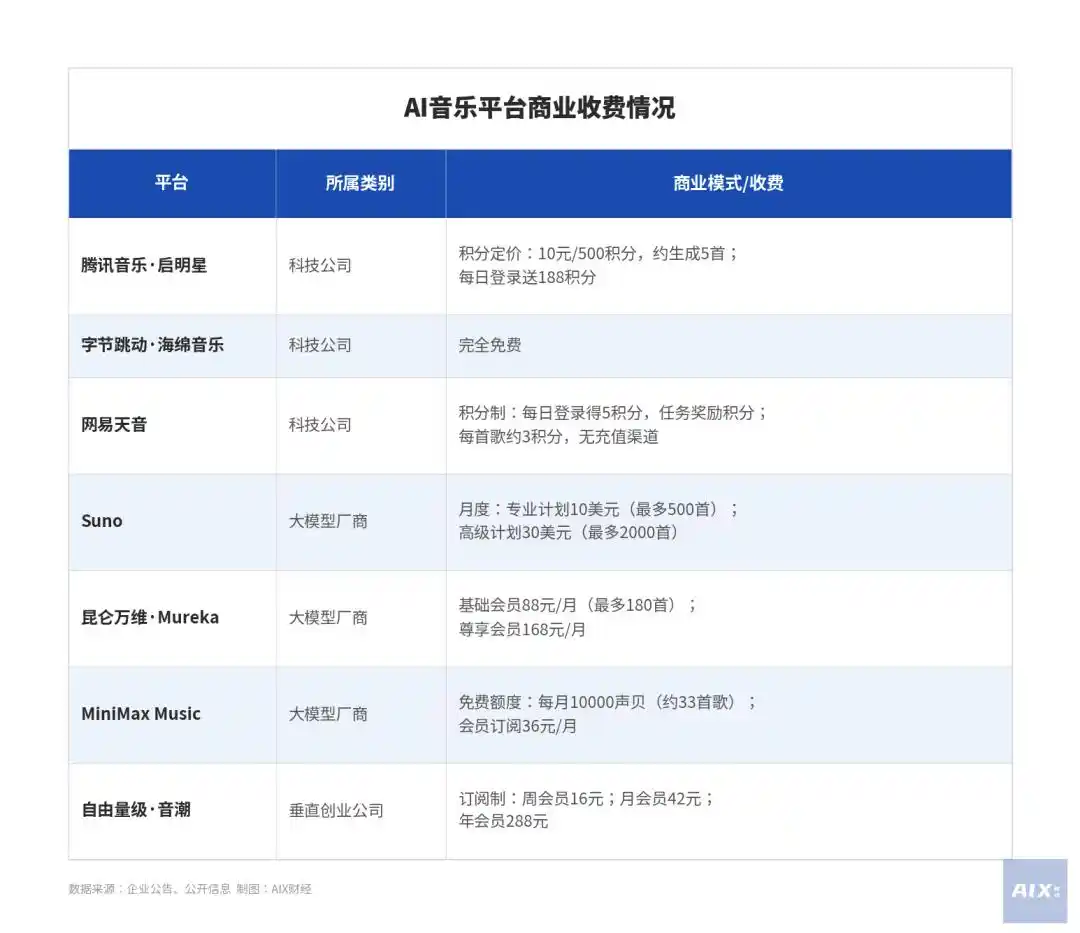The width and height of the screenshot is (1080, 933).
Task: Click 大模型厂商 in the MiniMax Music row
Action: coord(328,713)
